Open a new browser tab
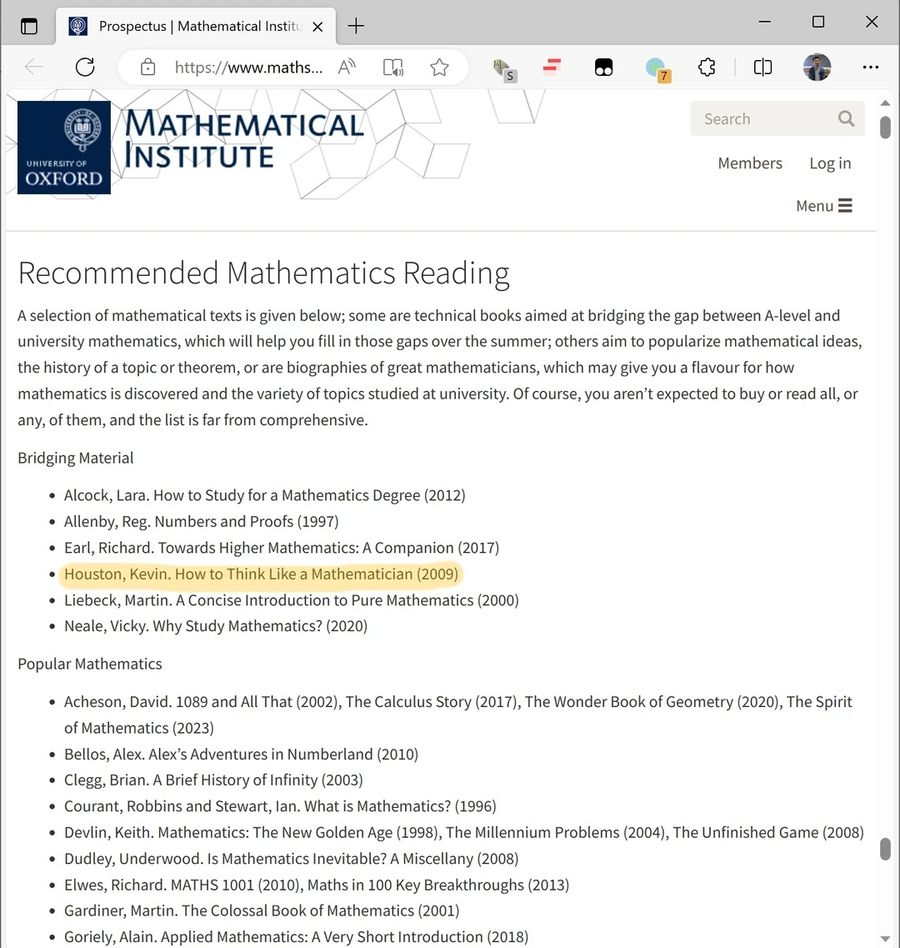 [x=356, y=26]
